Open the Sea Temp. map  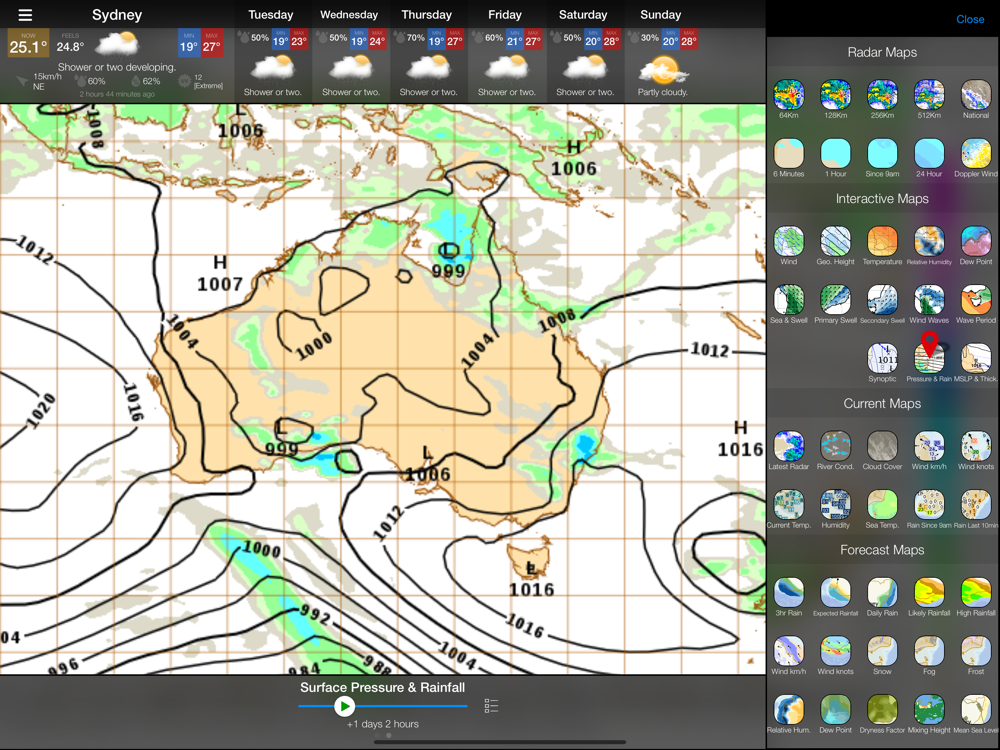tap(883, 505)
